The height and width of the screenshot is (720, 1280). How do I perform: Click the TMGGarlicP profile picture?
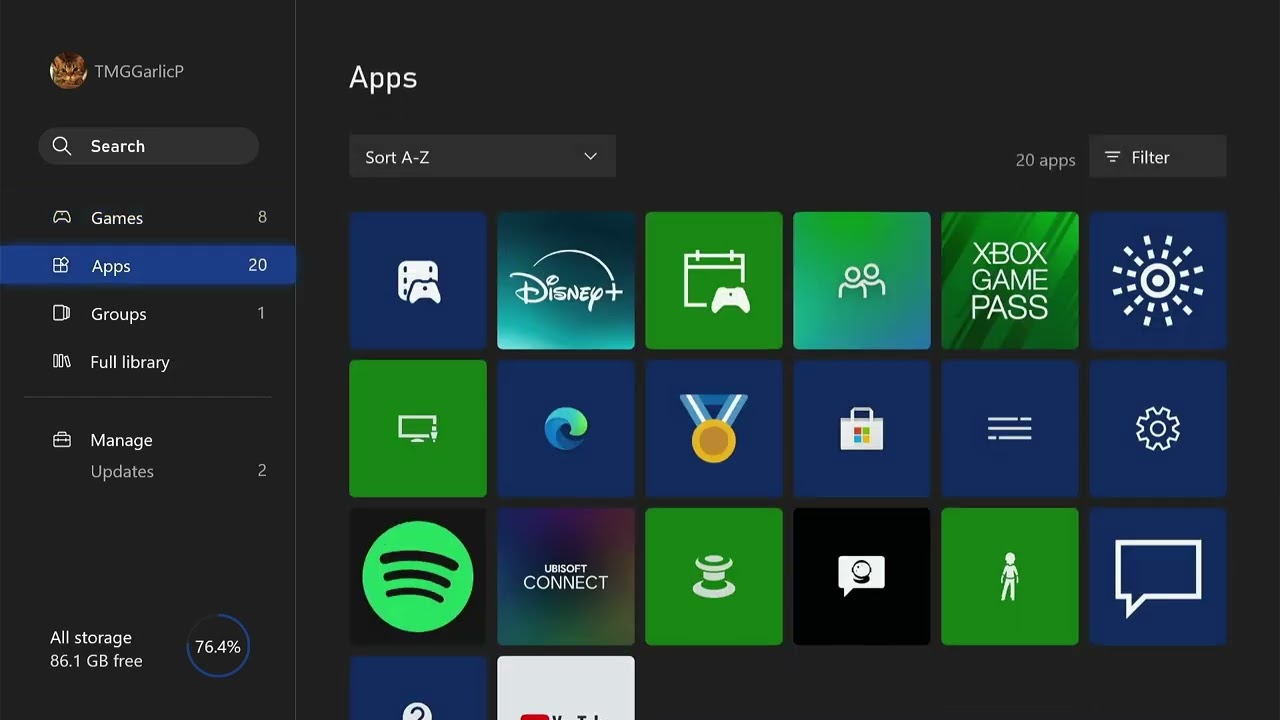pos(68,71)
